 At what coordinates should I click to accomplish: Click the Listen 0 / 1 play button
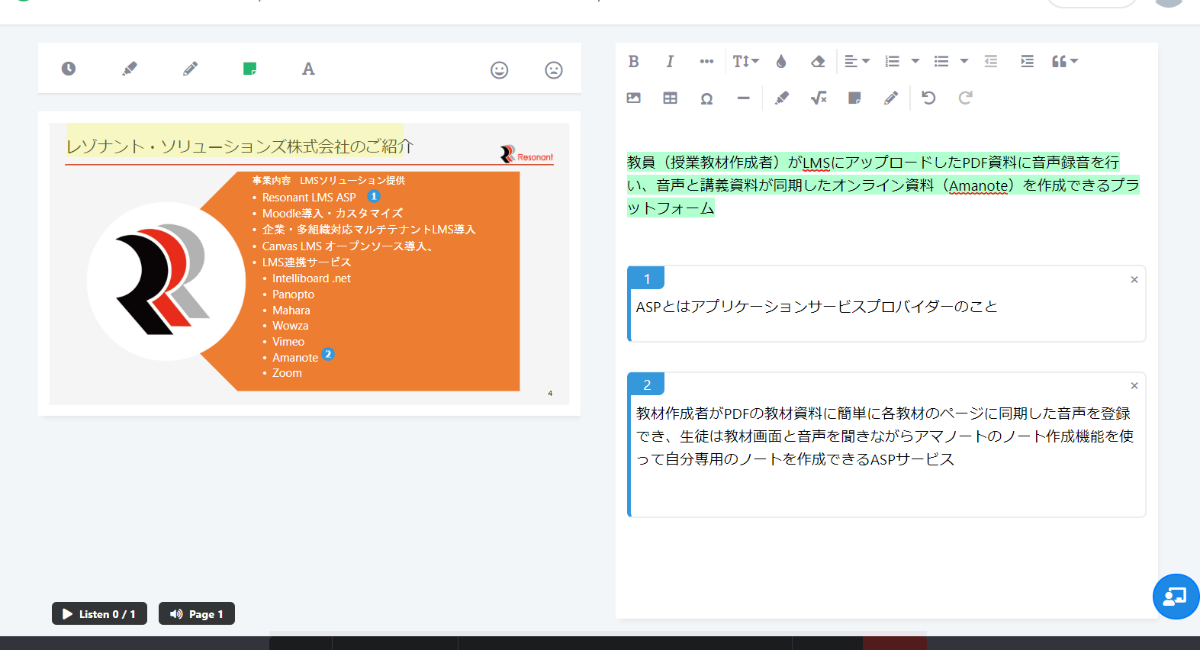100,614
